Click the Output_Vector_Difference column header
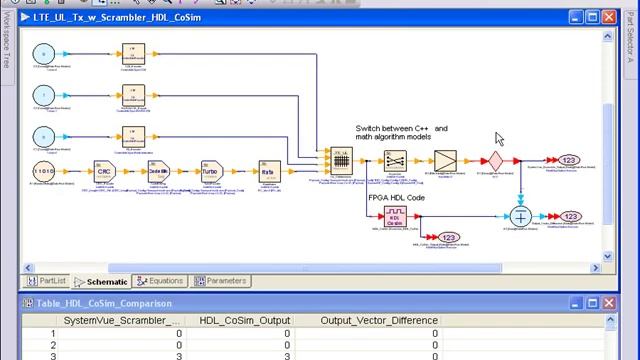The height and width of the screenshot is (360, 640). (368, 320)
